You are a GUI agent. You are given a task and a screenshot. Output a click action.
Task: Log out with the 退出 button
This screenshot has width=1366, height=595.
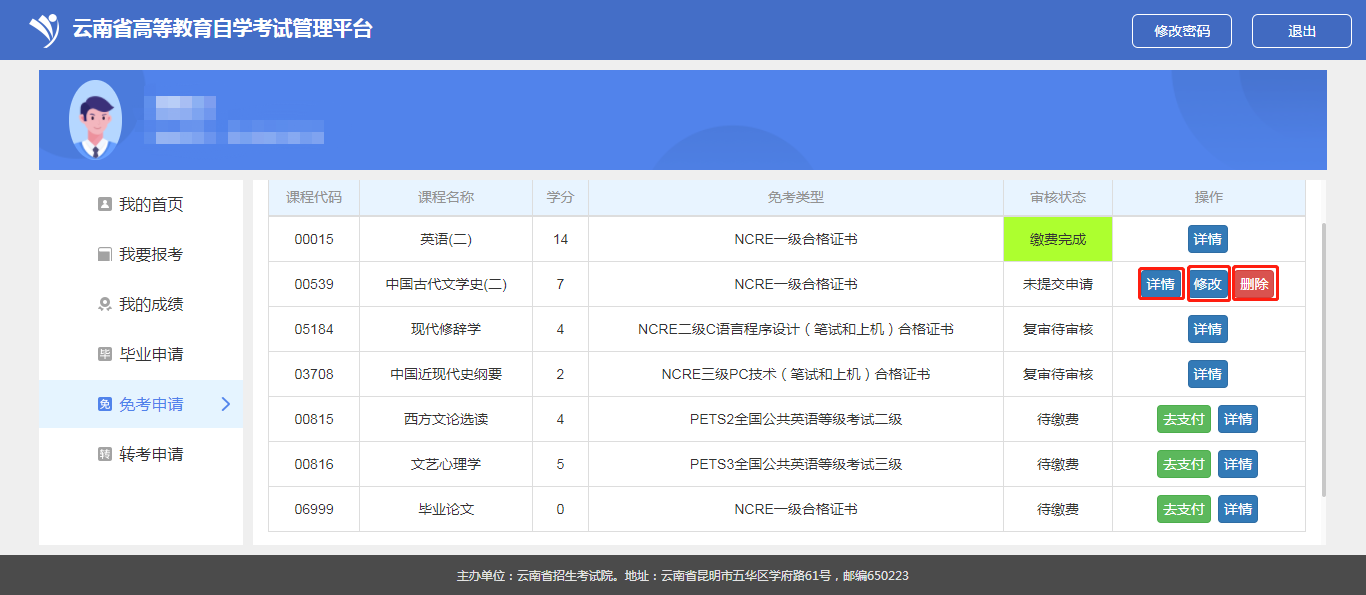point(1301,31)
